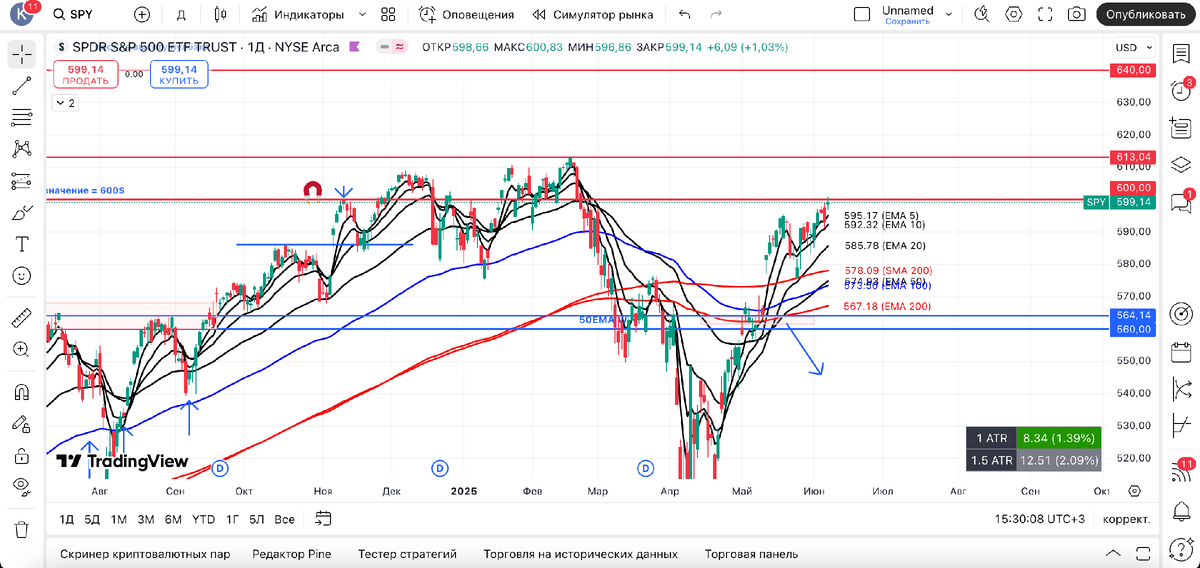
Task: Take a chart snapshot with camera icon
Action: pos(1076,14)
